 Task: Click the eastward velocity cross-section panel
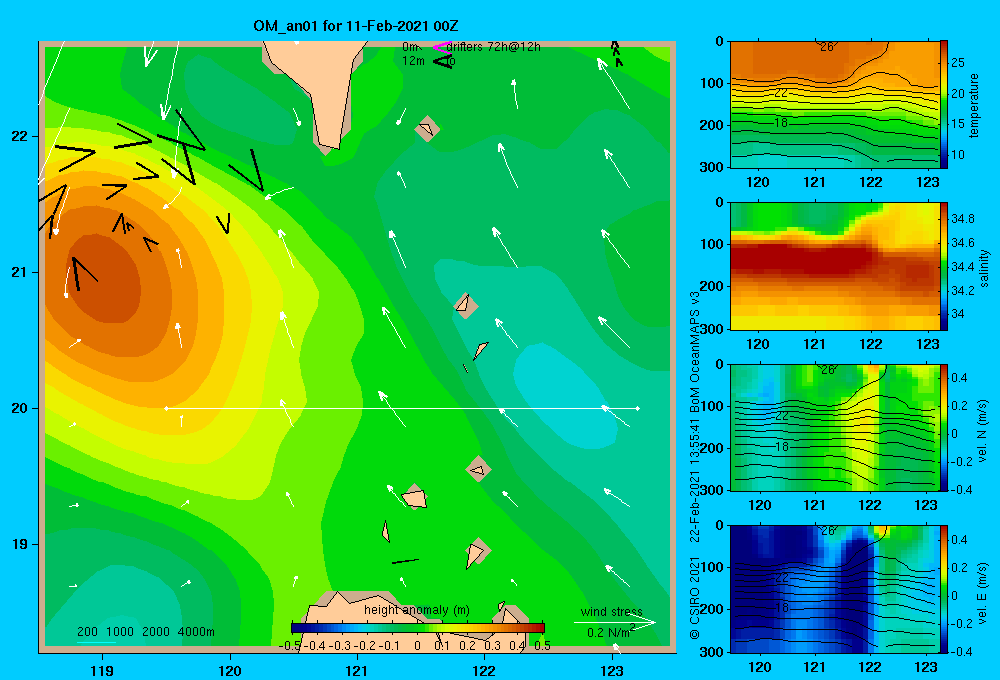click(x=834, y=589)
